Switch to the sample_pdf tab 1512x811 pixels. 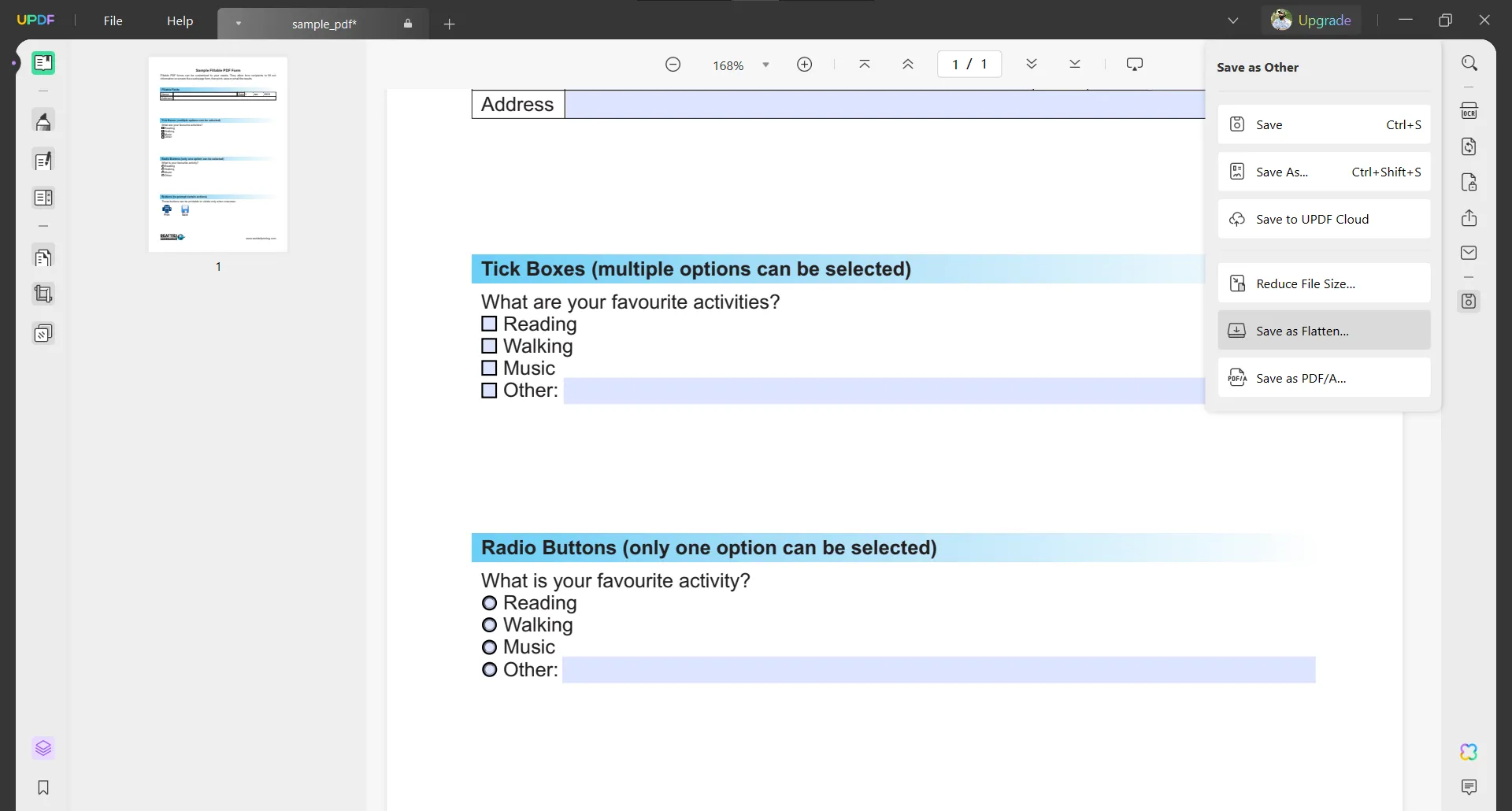pos(324,24)
